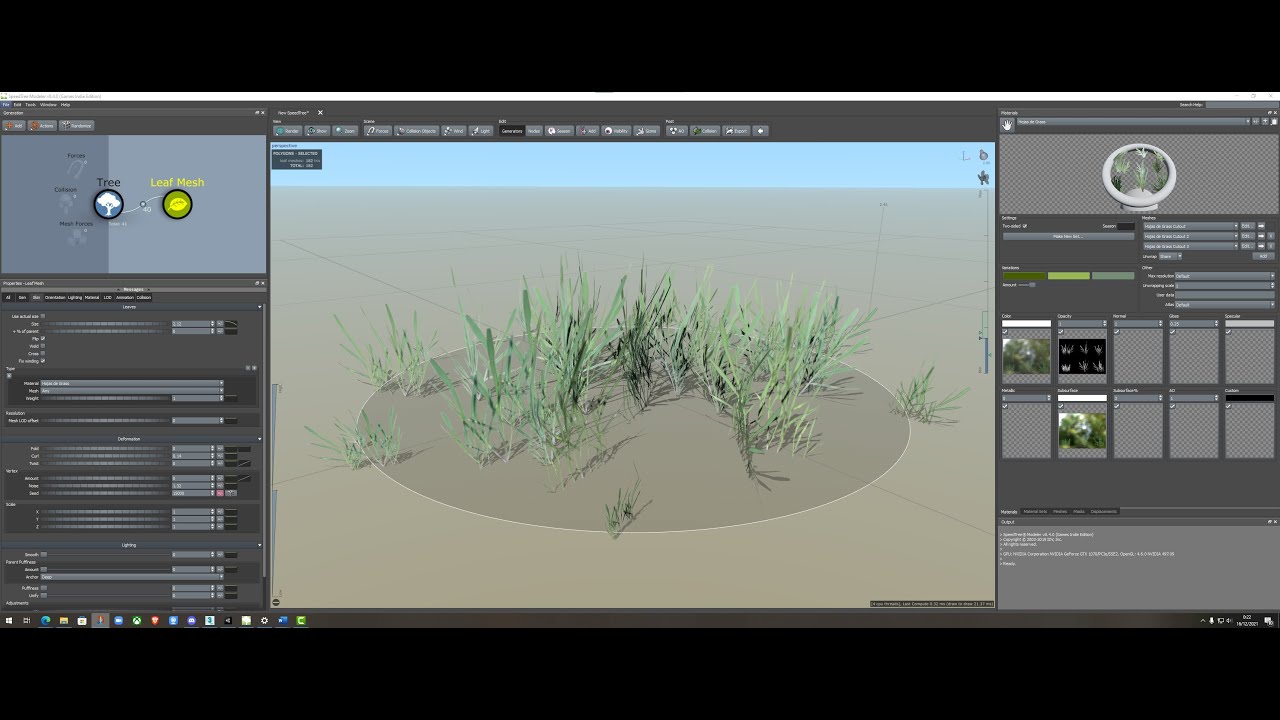Image resolution: width=1280 pixels, height=720 pixels.
Task: Toggle the Cross checkbox
Action: coord(43,353)
